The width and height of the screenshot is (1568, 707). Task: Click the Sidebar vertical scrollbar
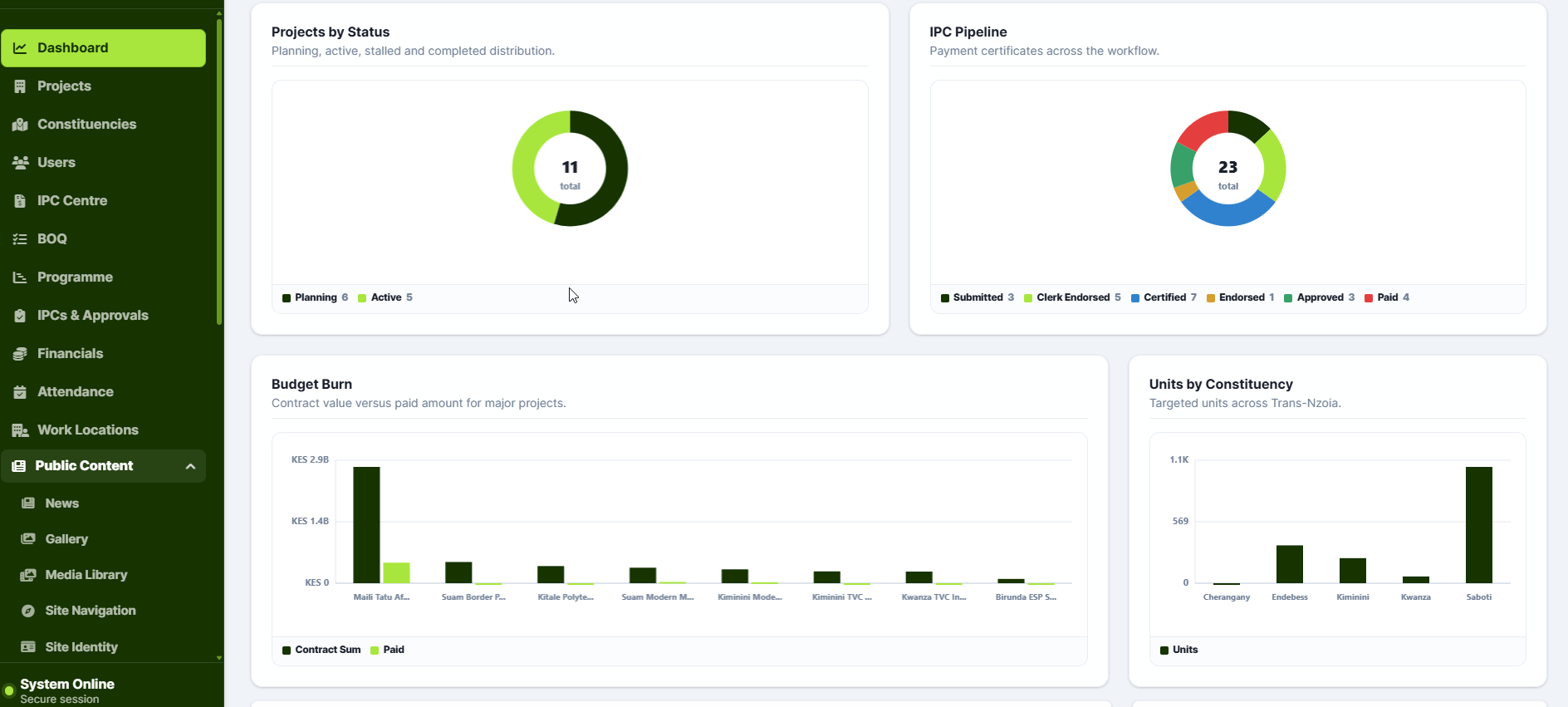(219, 170)
